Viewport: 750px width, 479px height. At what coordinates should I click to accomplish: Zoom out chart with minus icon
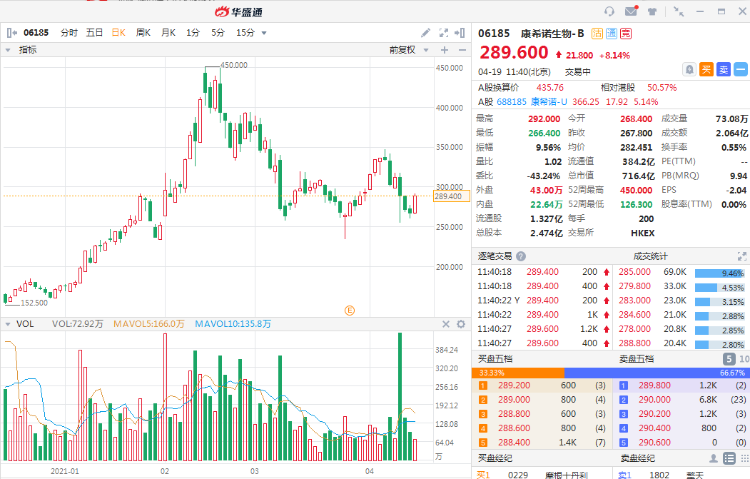[462, 50]
